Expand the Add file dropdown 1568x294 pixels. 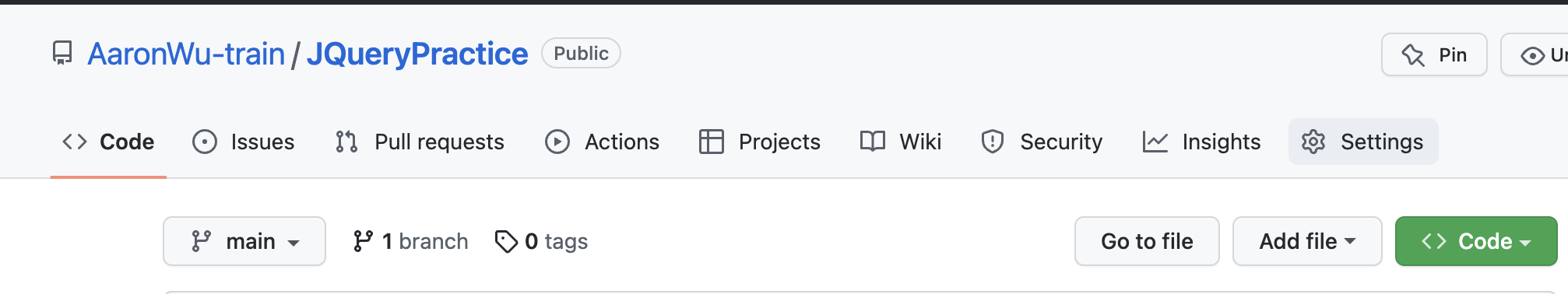(1307, 241)
